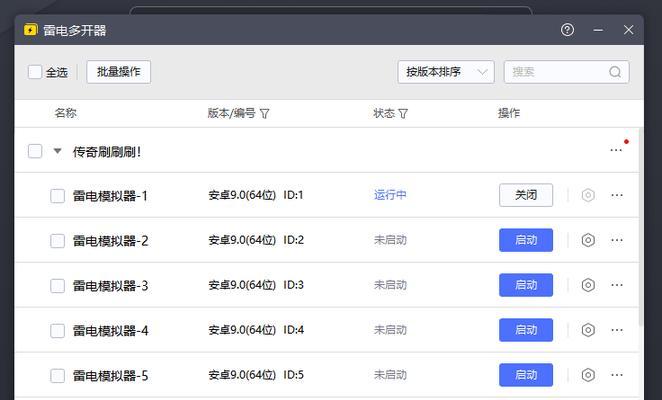This screenshot has height=400, width=662.
Task: Open settings gear for 雷电模拟器-4
Action: click(x=588, y=330)
